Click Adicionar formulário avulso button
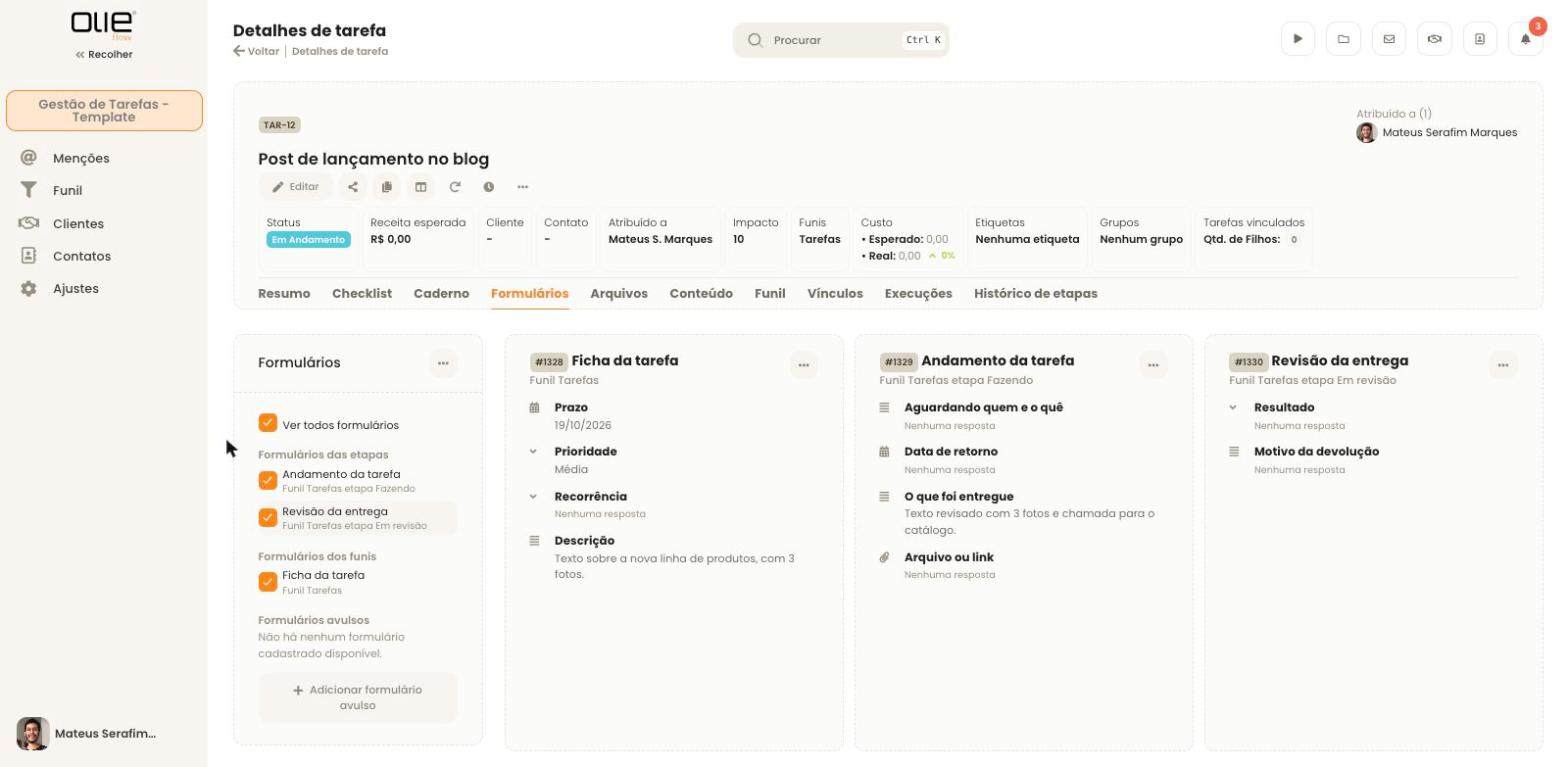The height and width of the screenshot is (767, 1568). (x=358, y=698)
